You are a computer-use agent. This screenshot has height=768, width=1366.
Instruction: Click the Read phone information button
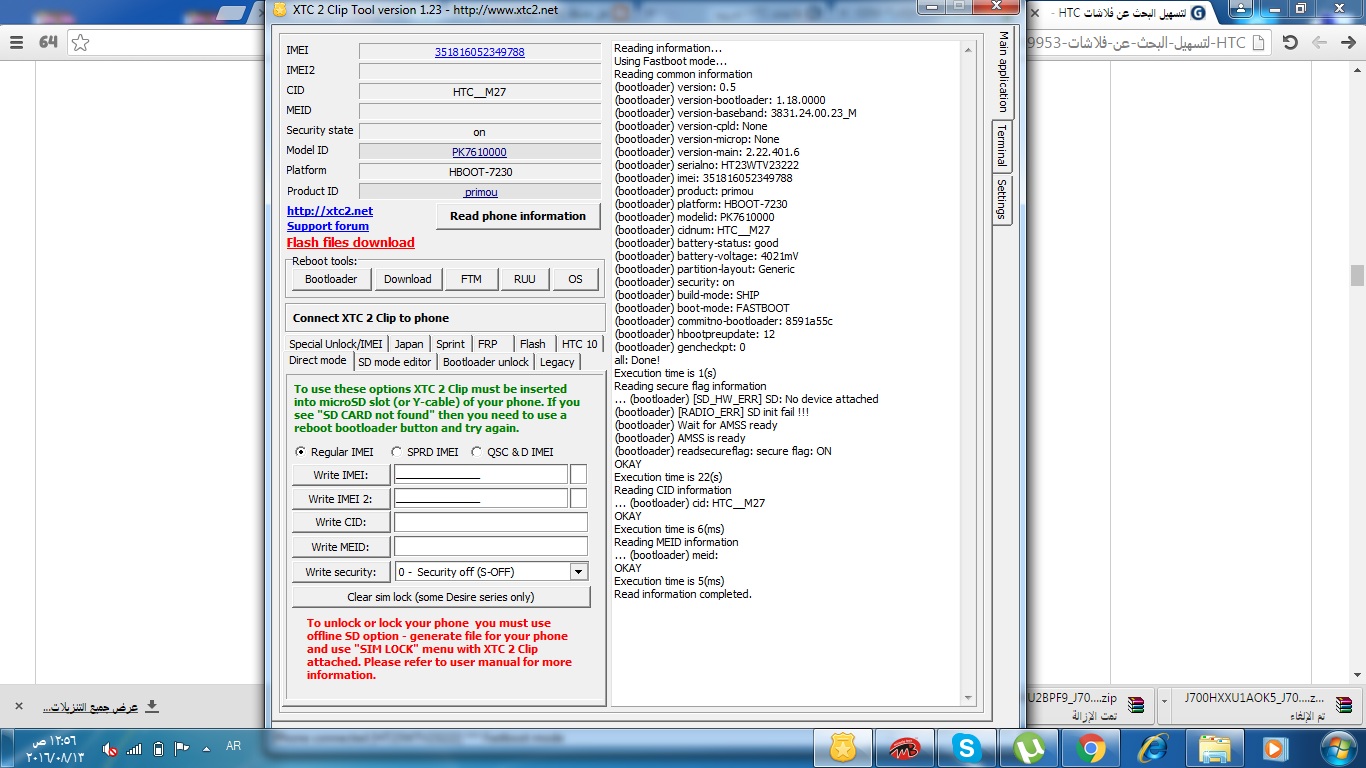[x=518, y=216]
